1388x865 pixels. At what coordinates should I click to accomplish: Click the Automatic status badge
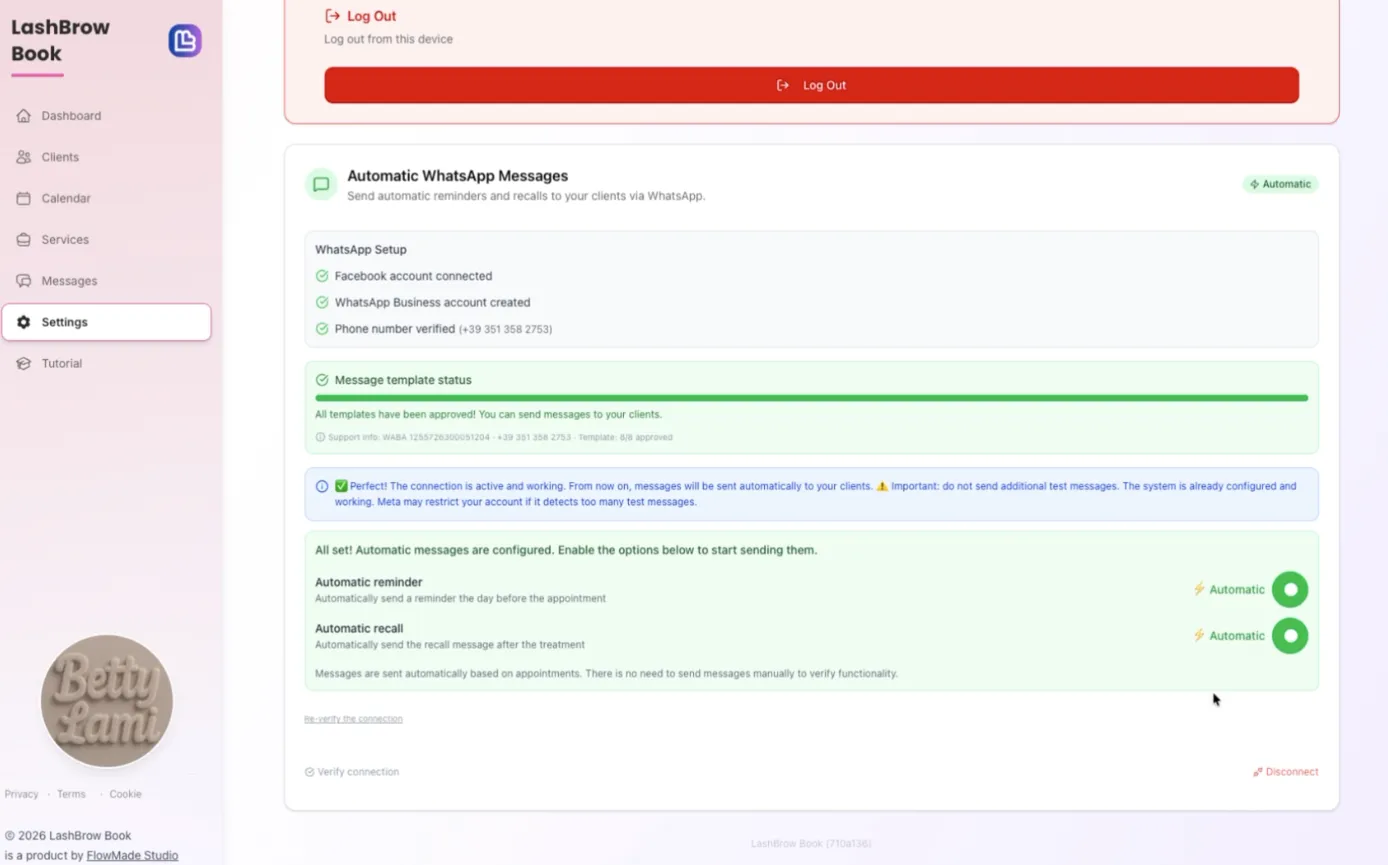click(1280, 184)
